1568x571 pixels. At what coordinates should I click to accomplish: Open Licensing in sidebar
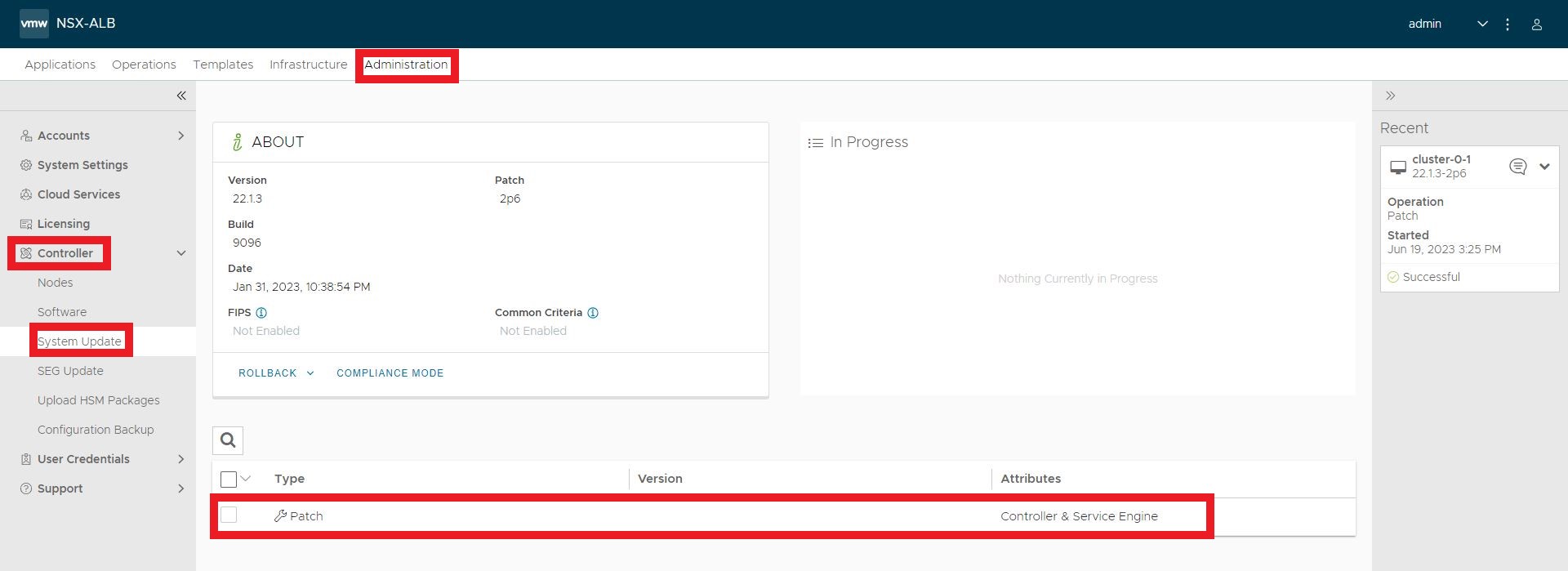point(64,224)
